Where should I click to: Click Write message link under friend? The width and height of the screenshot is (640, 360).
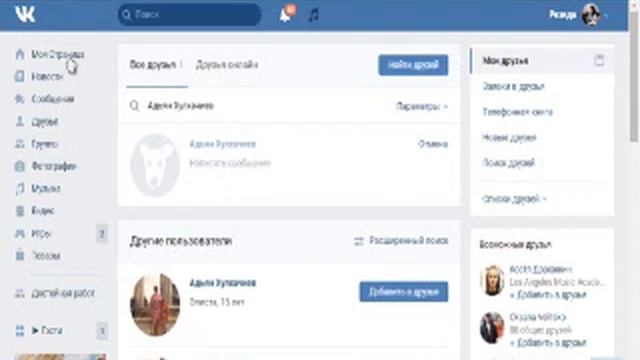tap(230, 163)
